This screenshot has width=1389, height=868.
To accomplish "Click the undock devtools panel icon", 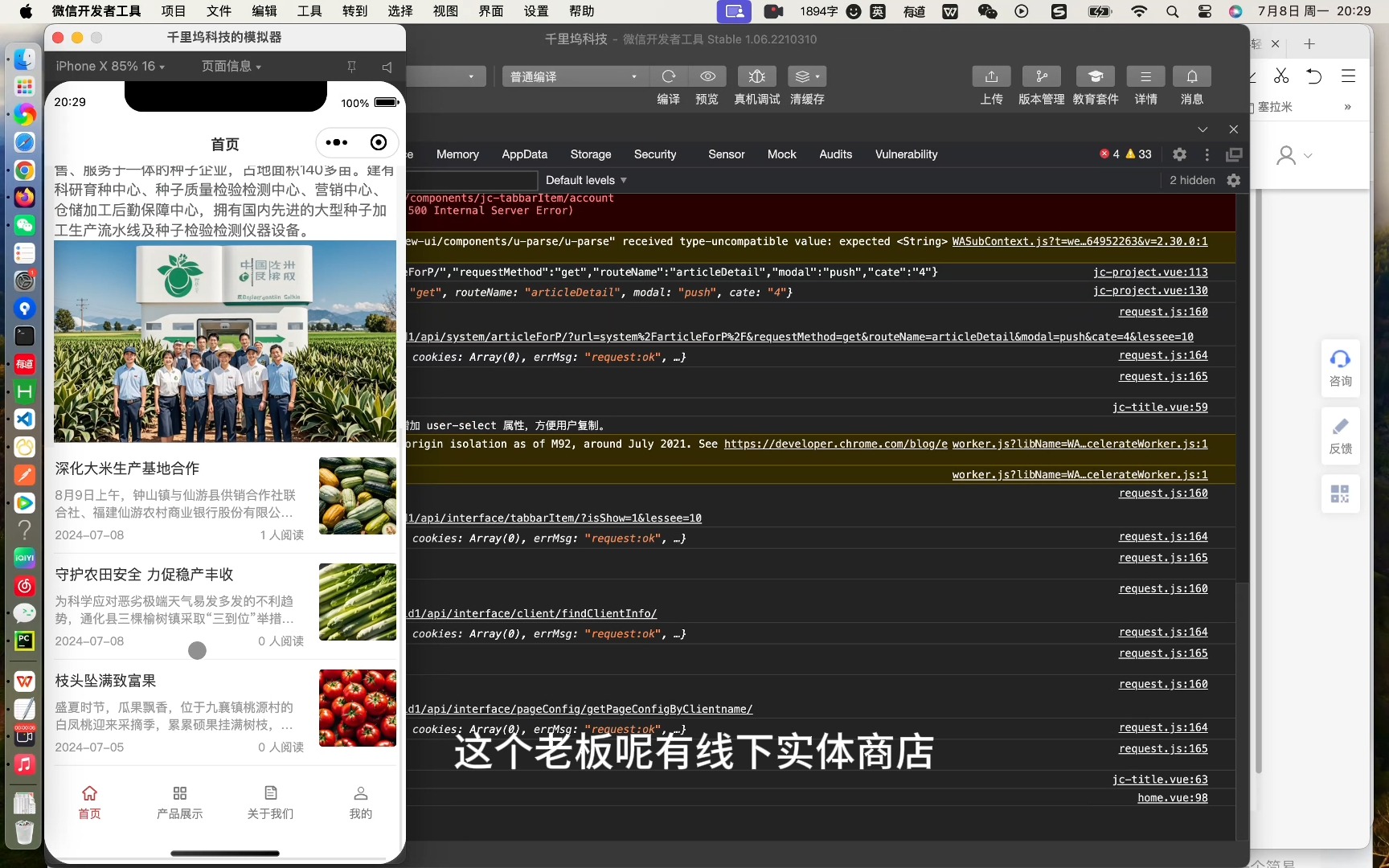I will tap(1234, 154).
